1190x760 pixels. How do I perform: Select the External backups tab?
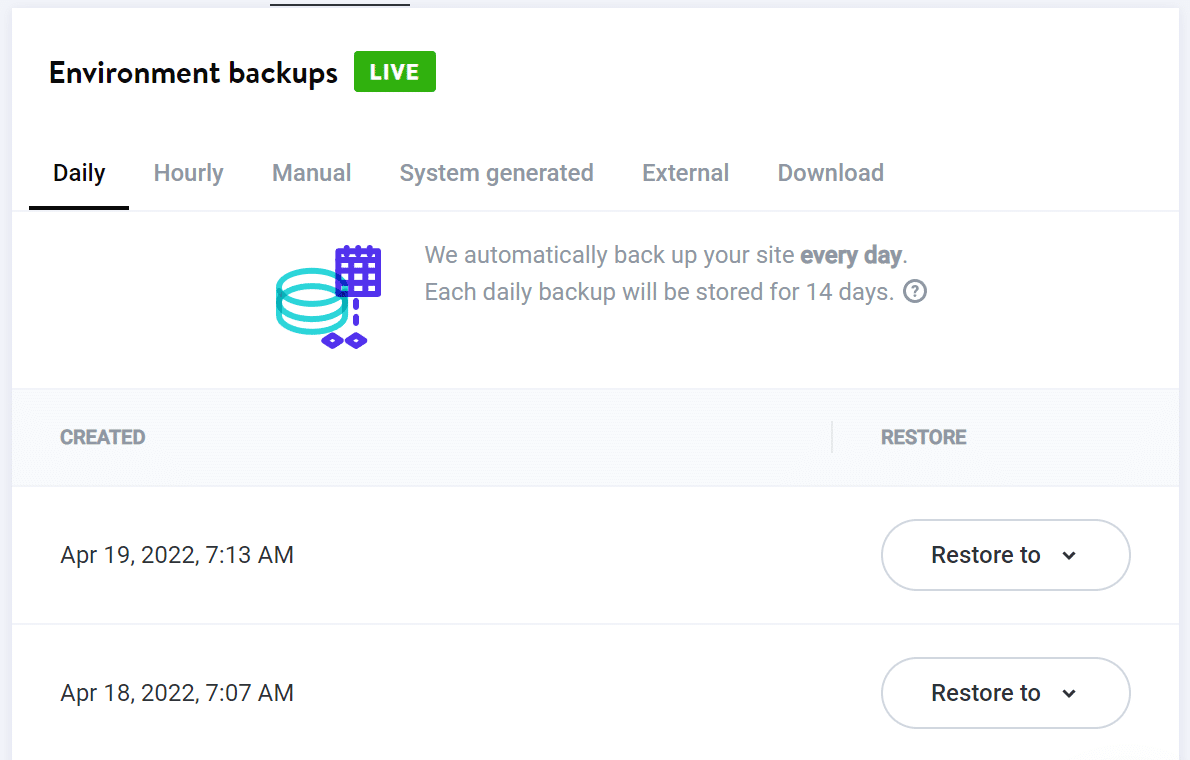pyautogui.click(x=685, y=172)
